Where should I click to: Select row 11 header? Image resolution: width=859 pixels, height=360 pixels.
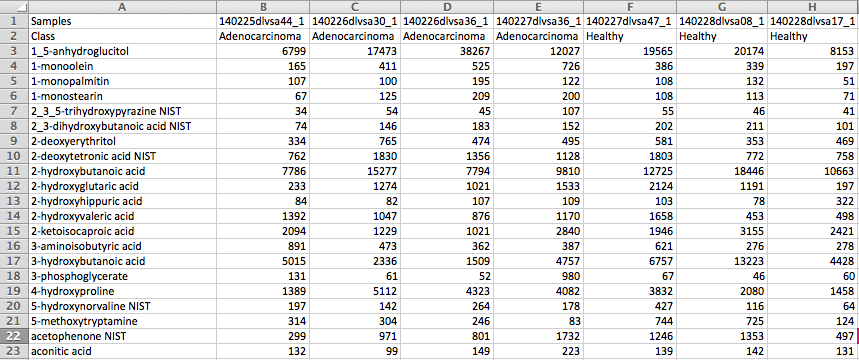(x=14, y=172)
